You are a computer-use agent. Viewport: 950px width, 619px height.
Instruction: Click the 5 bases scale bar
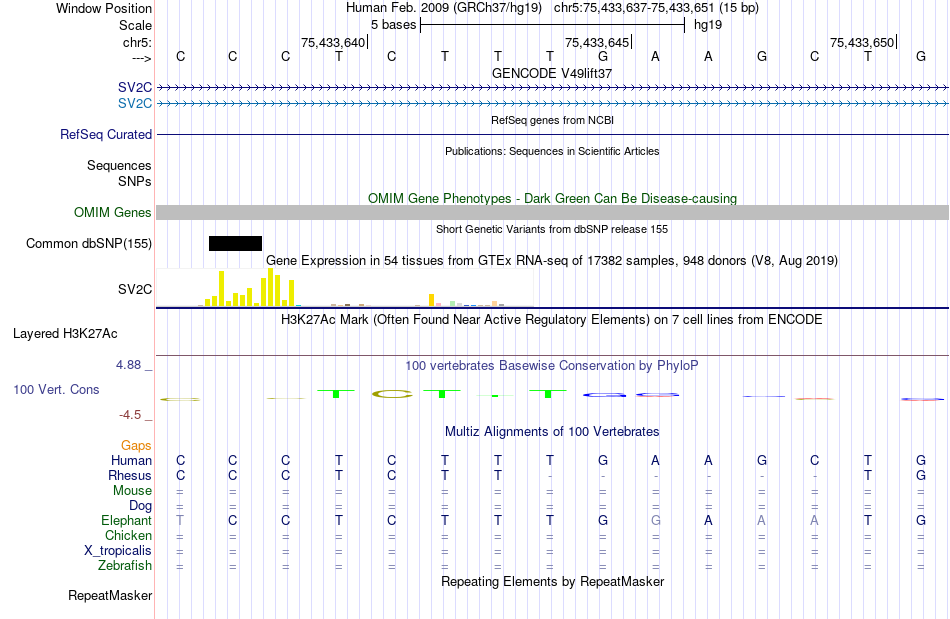[x=552, y=25]
